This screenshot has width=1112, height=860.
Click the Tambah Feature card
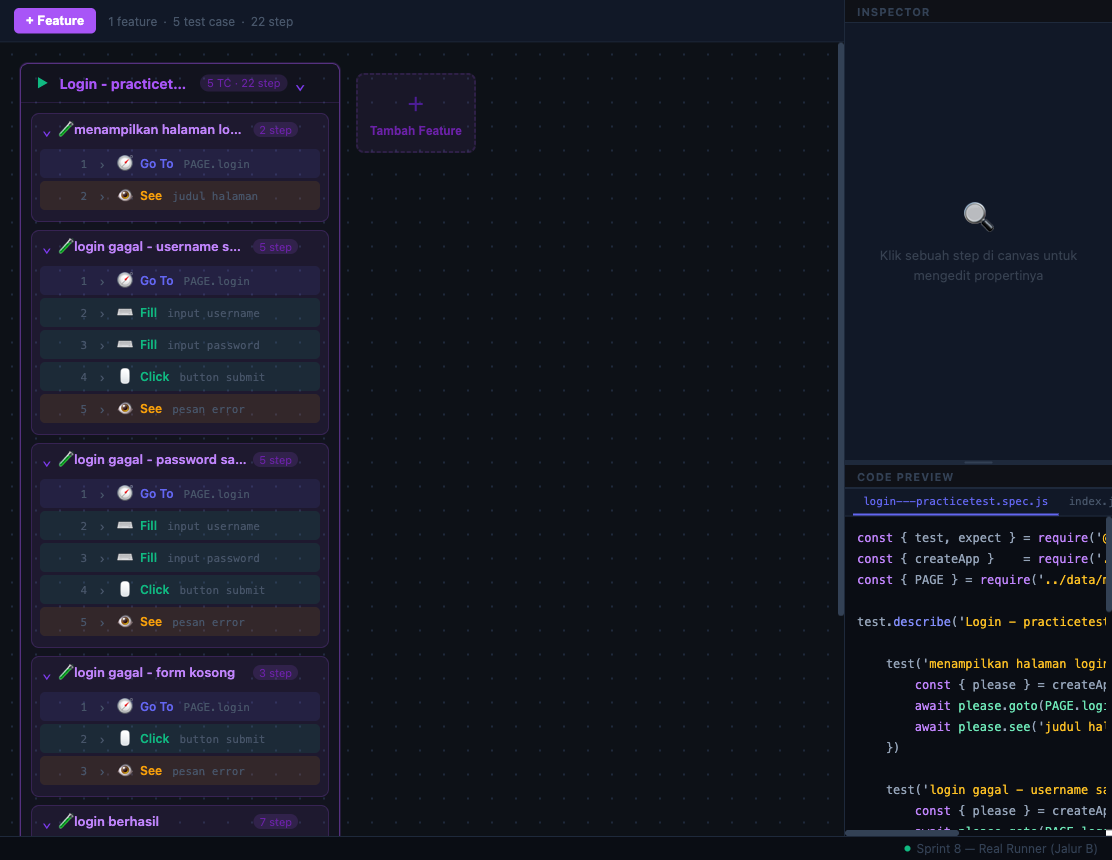tap(416, 113)
